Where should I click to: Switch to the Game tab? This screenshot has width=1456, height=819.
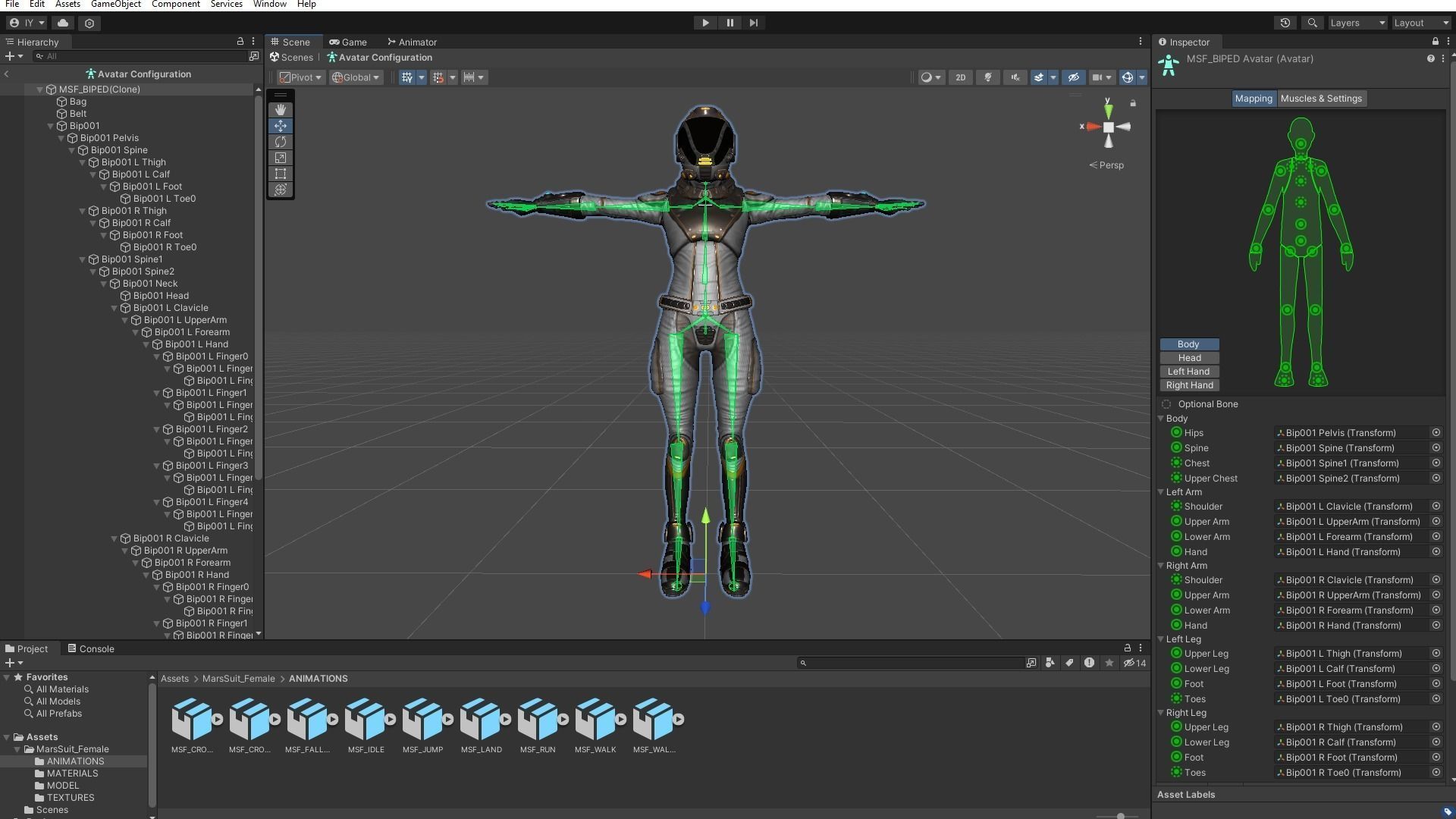pyautogui.click(x=348, y=42)
